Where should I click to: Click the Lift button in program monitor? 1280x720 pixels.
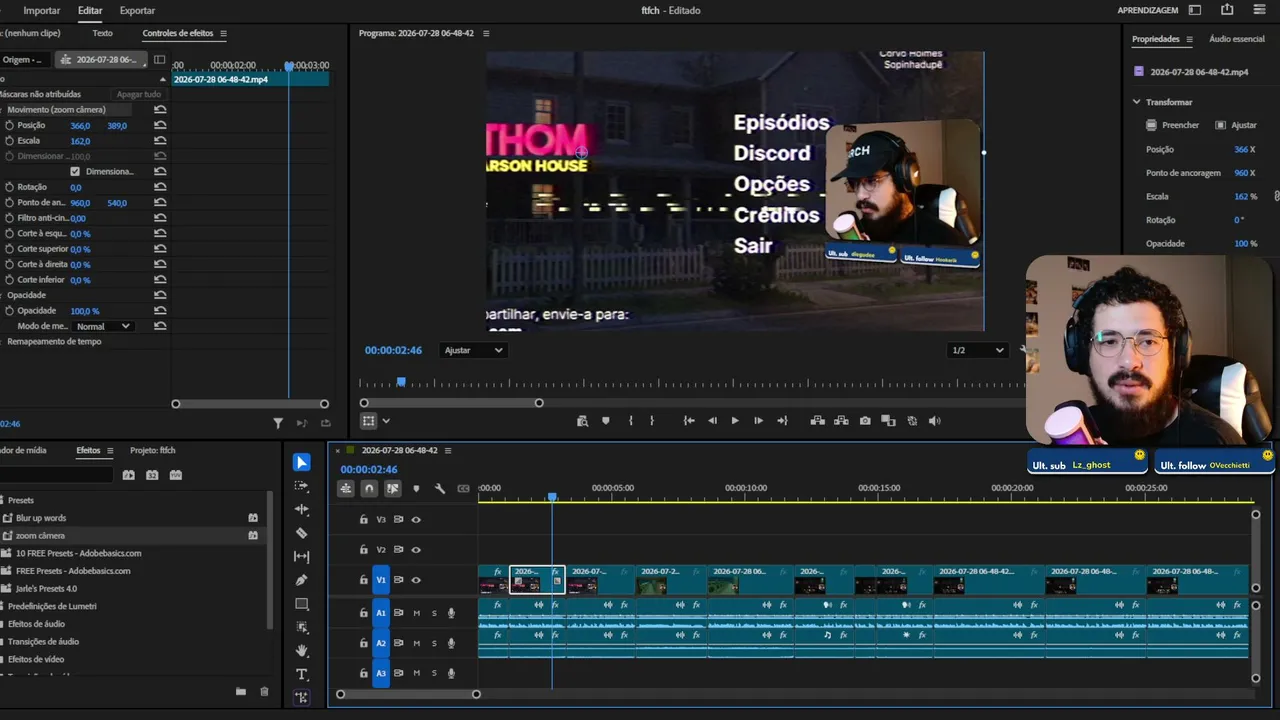coord(817,421)
